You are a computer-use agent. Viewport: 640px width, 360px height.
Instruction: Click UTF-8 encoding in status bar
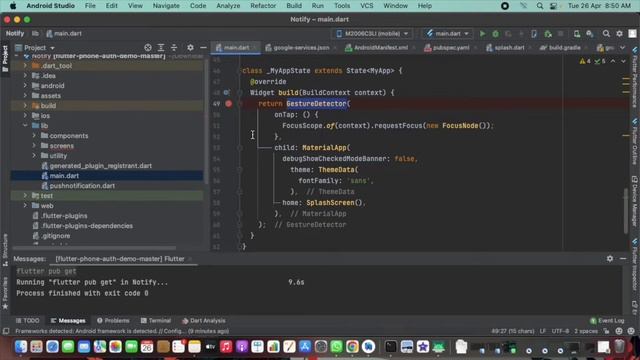(x=560, y=331)
